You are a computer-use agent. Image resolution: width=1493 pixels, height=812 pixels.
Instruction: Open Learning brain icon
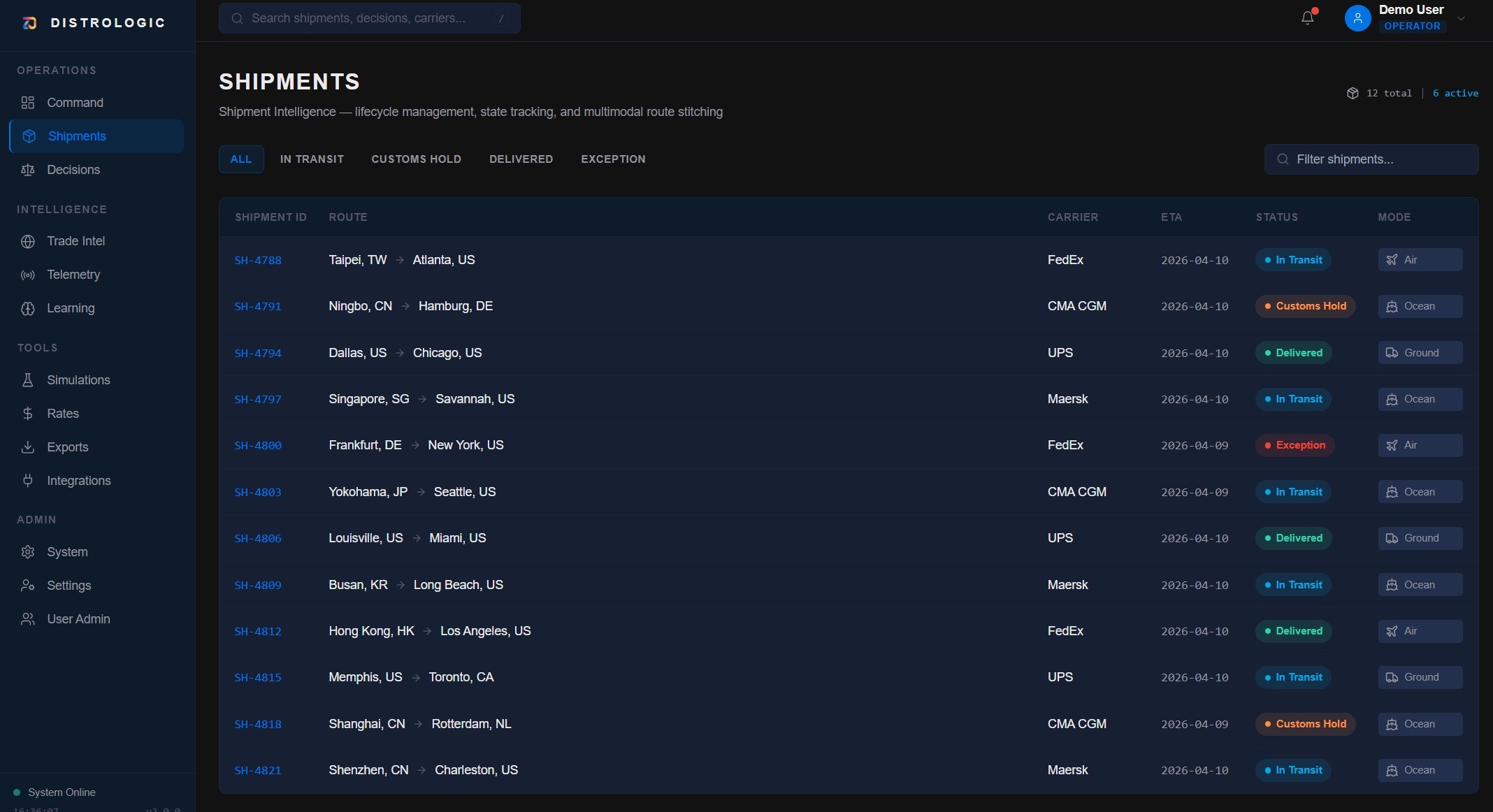pyautogui.click(x=28, y=308)
